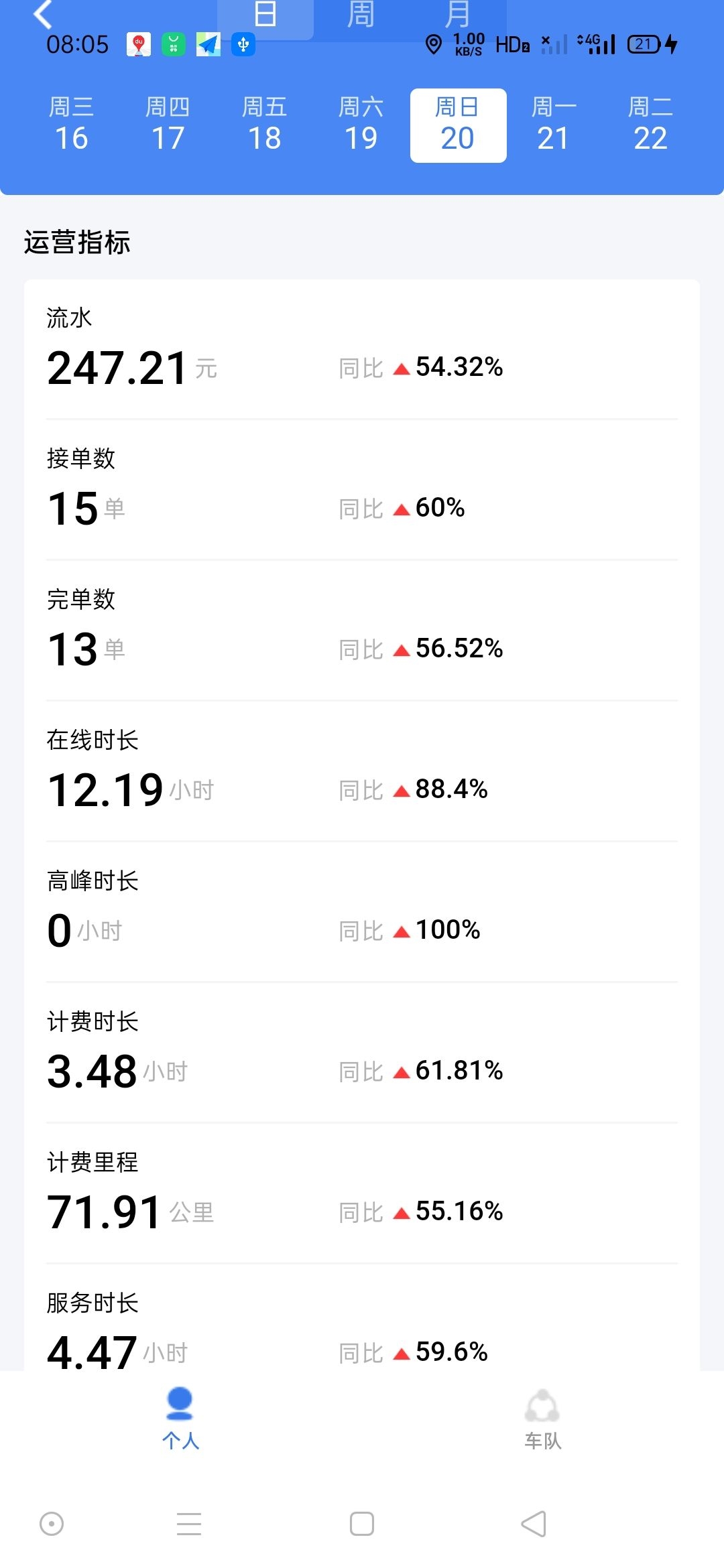
Task: Tap the Baidu Maps notification icon
Action: pos(139,45)
